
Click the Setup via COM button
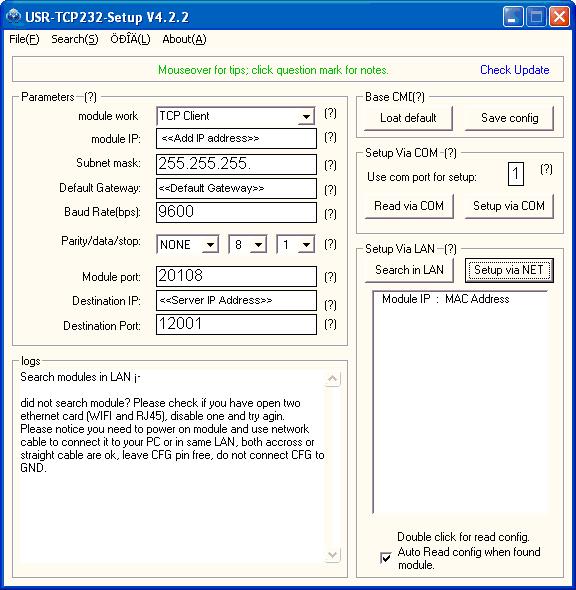(x=509, y=206)
